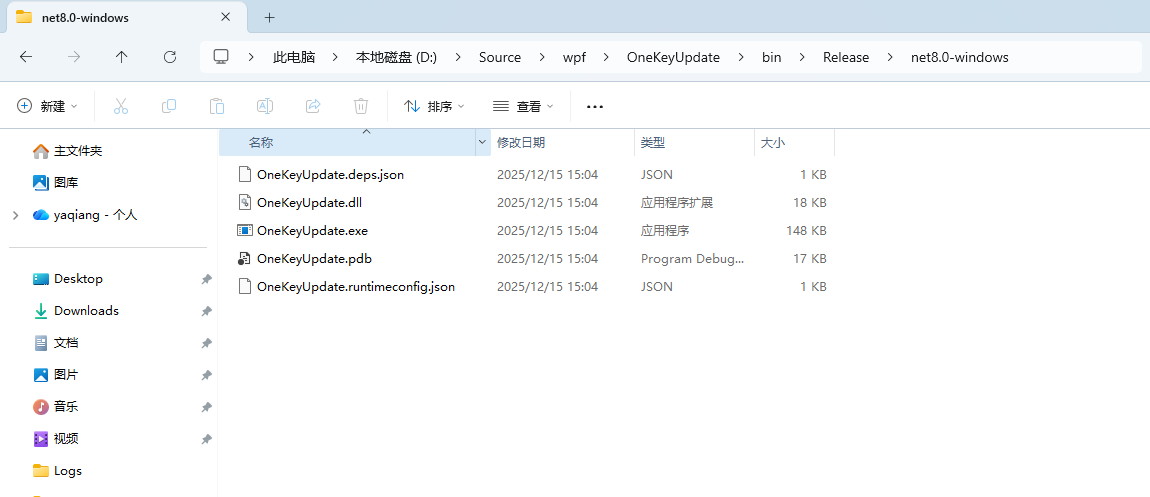The width and height of the screenshot is (1150, 497).
Task: Click the pin icon beside Desktop
Action: (207, 280)
